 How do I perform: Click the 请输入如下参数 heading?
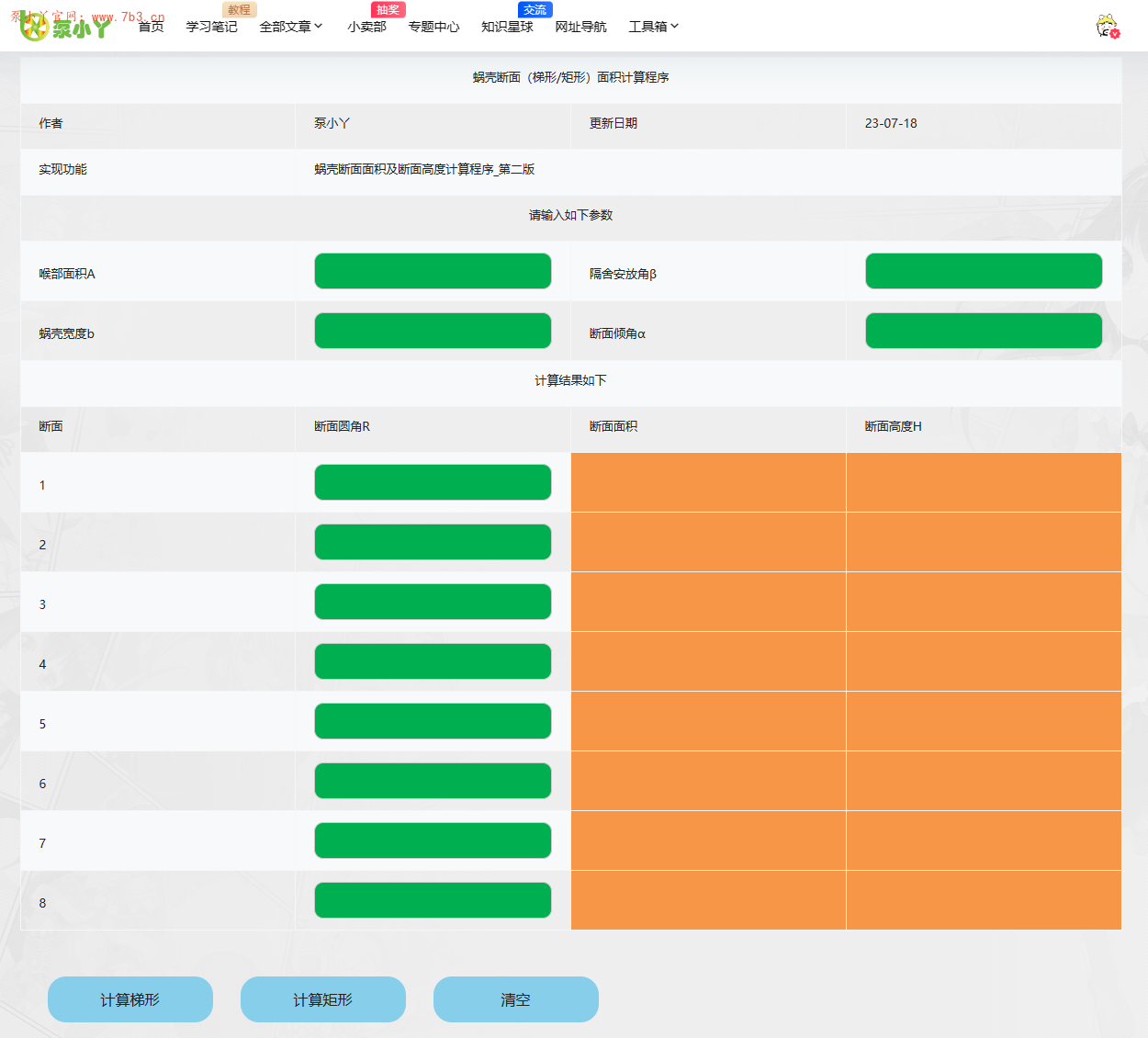pos(571,215)
